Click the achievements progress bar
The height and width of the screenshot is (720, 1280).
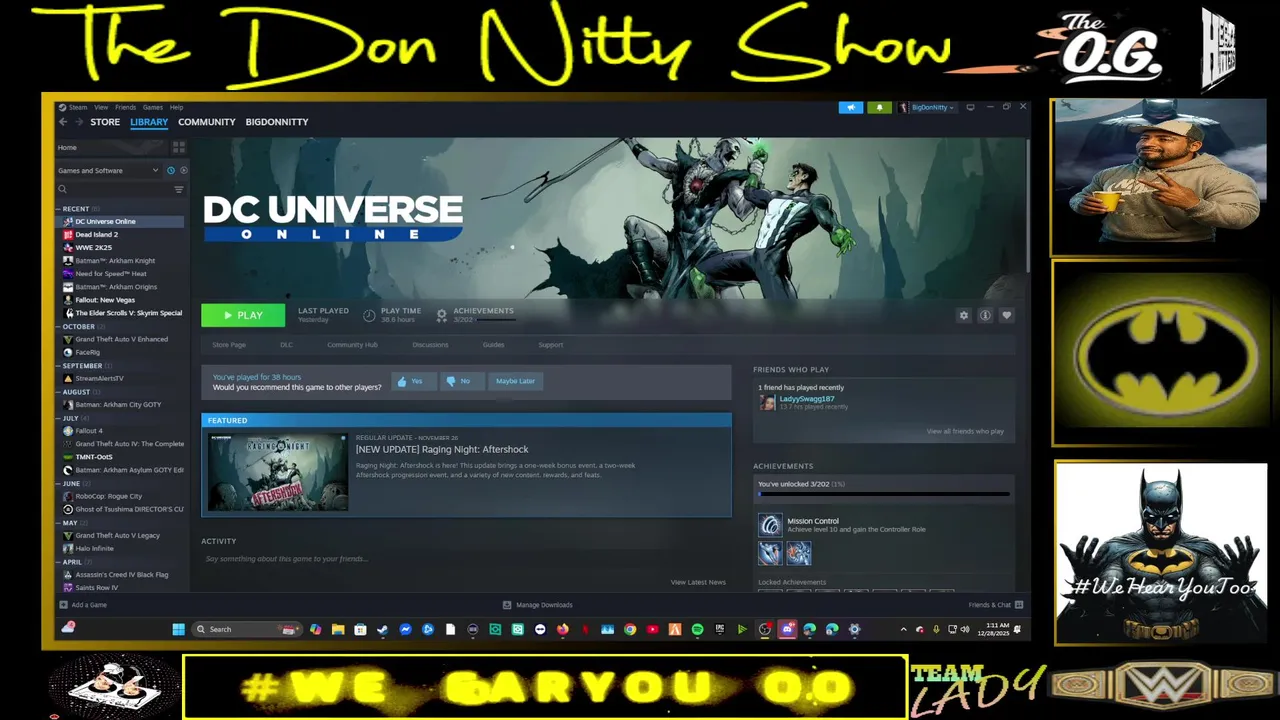(x=883, y=494)
